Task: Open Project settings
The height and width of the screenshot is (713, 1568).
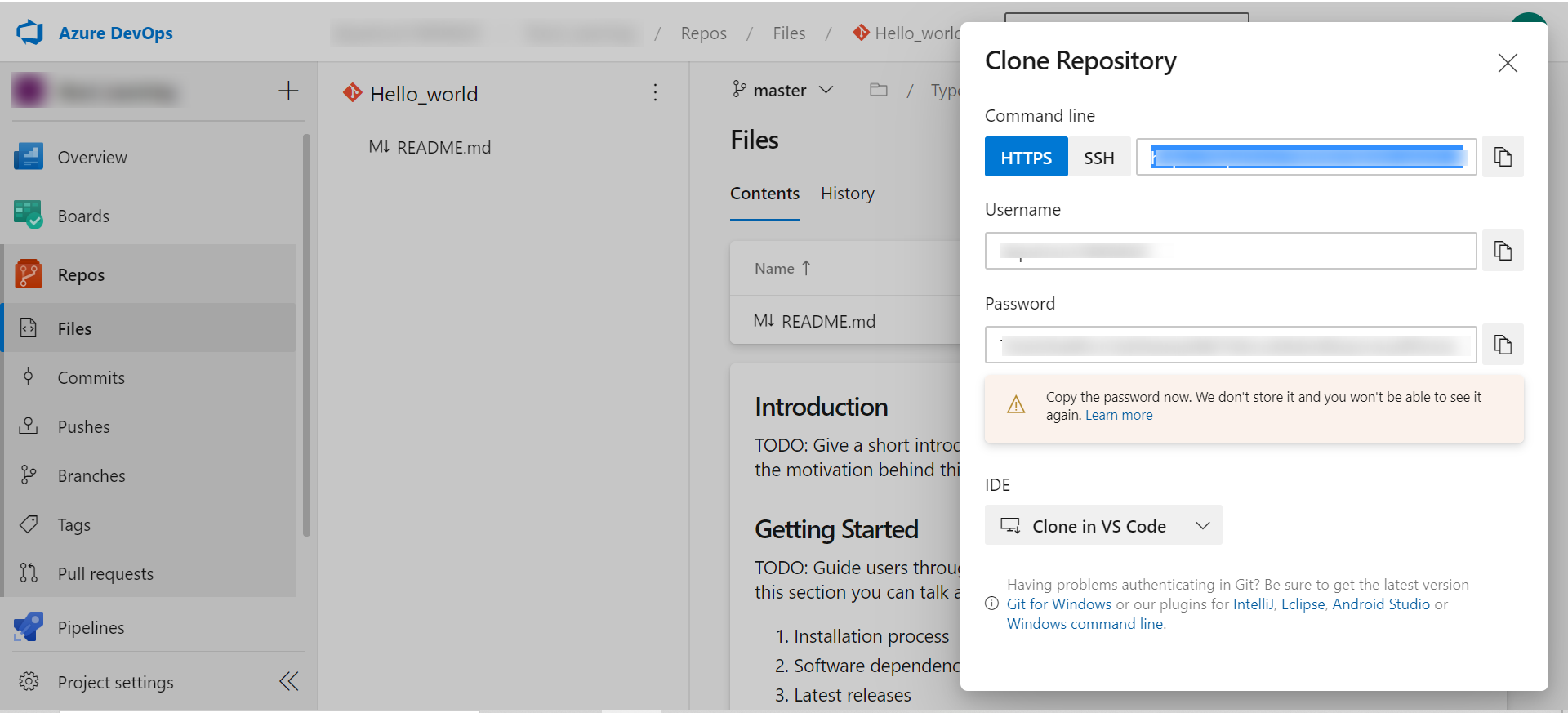Action: pos(115,683)
